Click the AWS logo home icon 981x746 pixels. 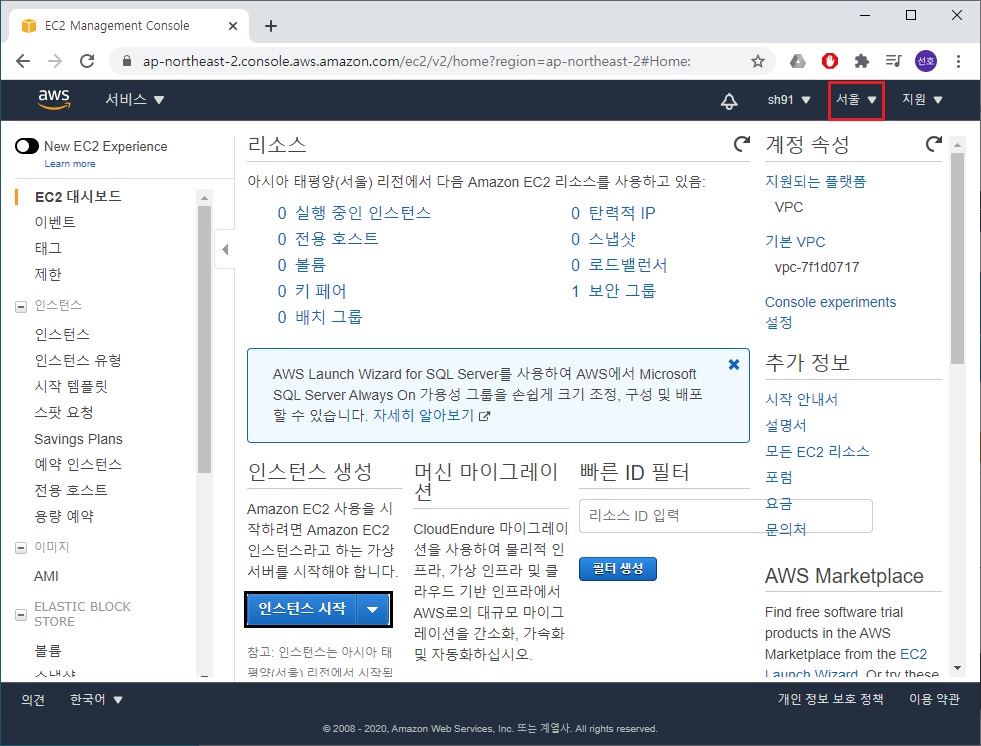click(54, 99)
